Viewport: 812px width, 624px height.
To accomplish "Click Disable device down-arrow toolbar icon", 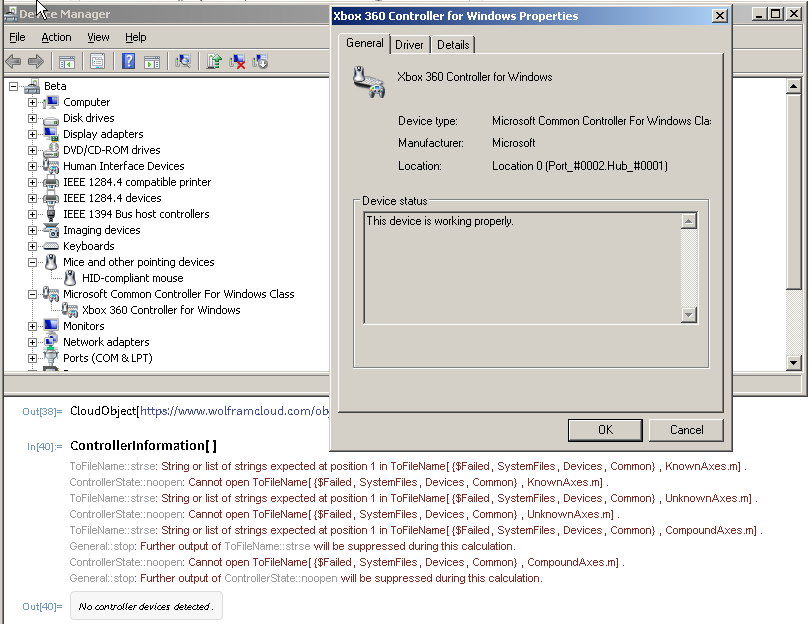I will (260, 62).
